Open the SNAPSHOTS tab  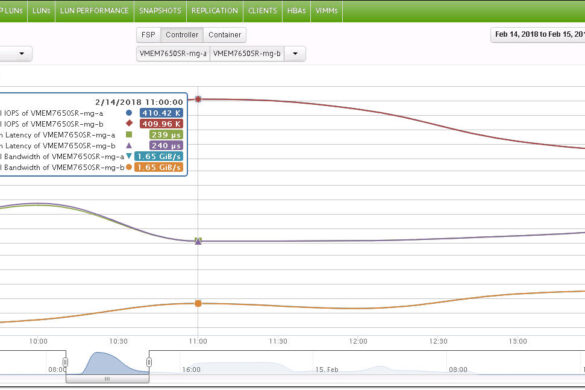pos(160,11)
